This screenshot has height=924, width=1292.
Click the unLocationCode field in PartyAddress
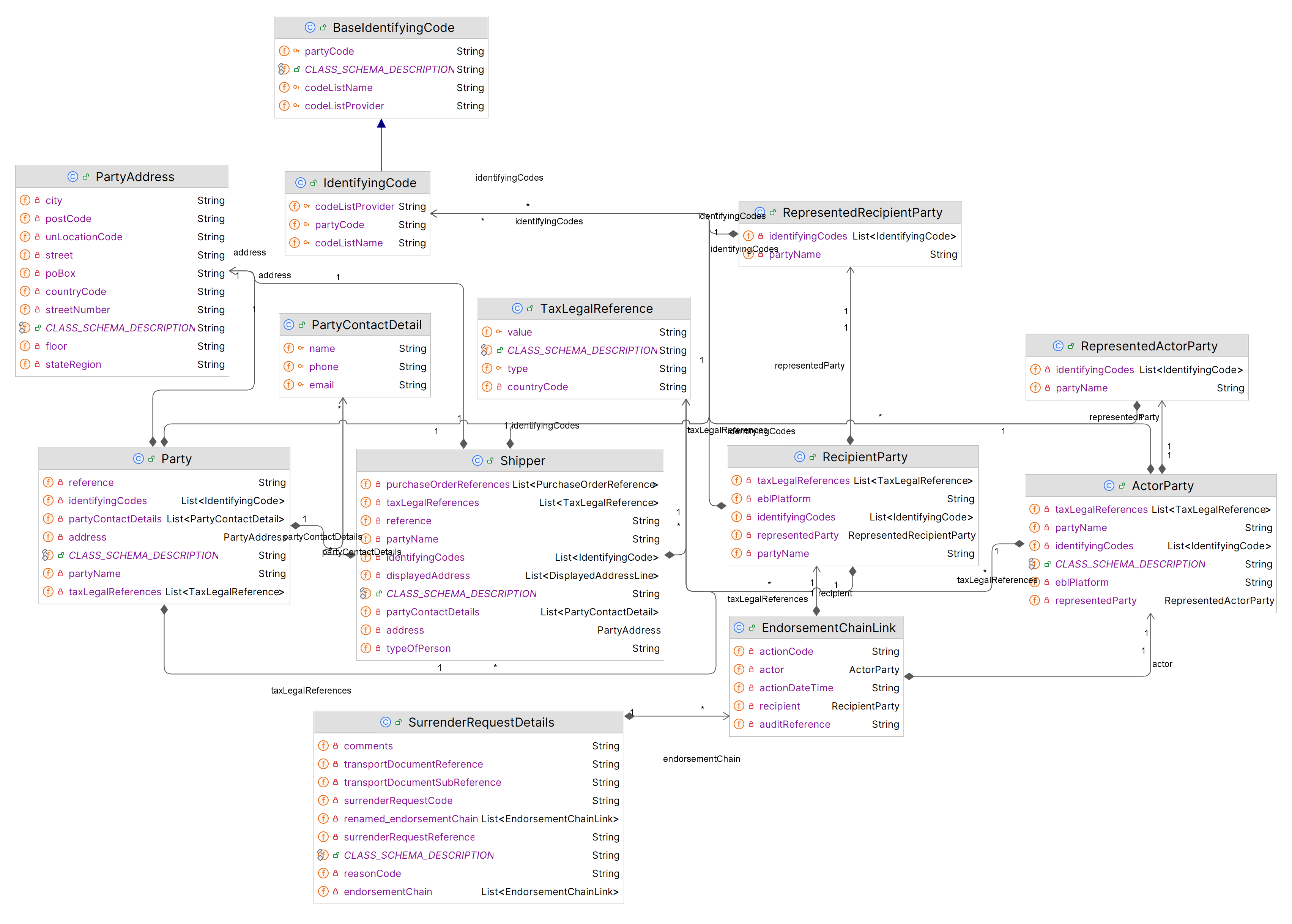[x=122, y=237]
